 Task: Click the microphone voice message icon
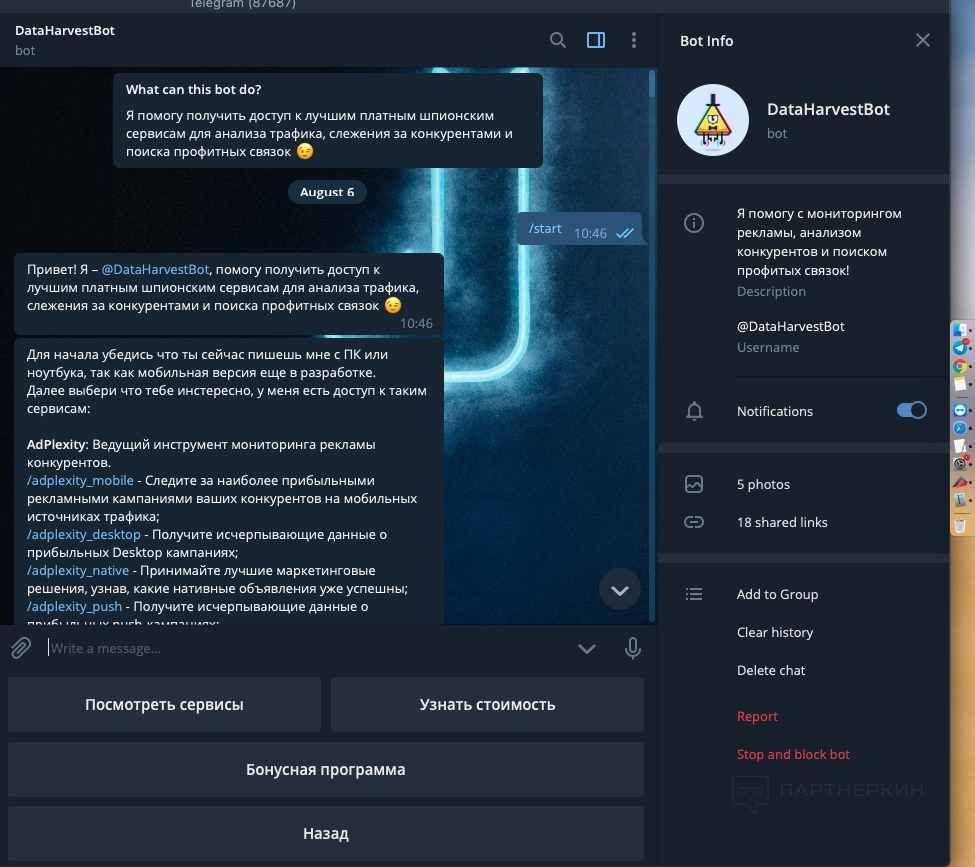point(632,648)
